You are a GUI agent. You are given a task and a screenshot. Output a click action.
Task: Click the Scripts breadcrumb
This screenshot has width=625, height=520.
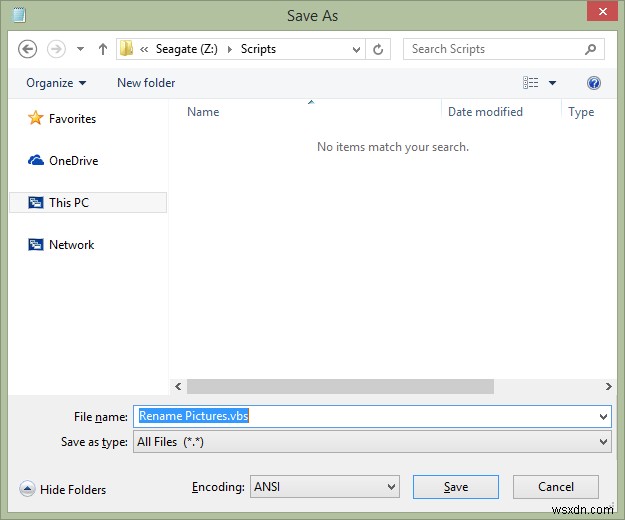tap(258, 49)
